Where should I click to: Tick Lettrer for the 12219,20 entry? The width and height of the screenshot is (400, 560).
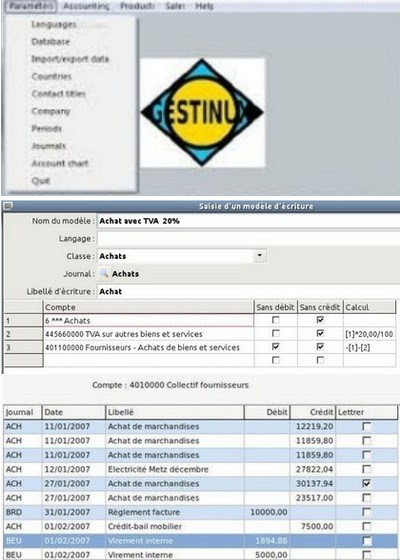pyautogui.click(x=366, y=426)
